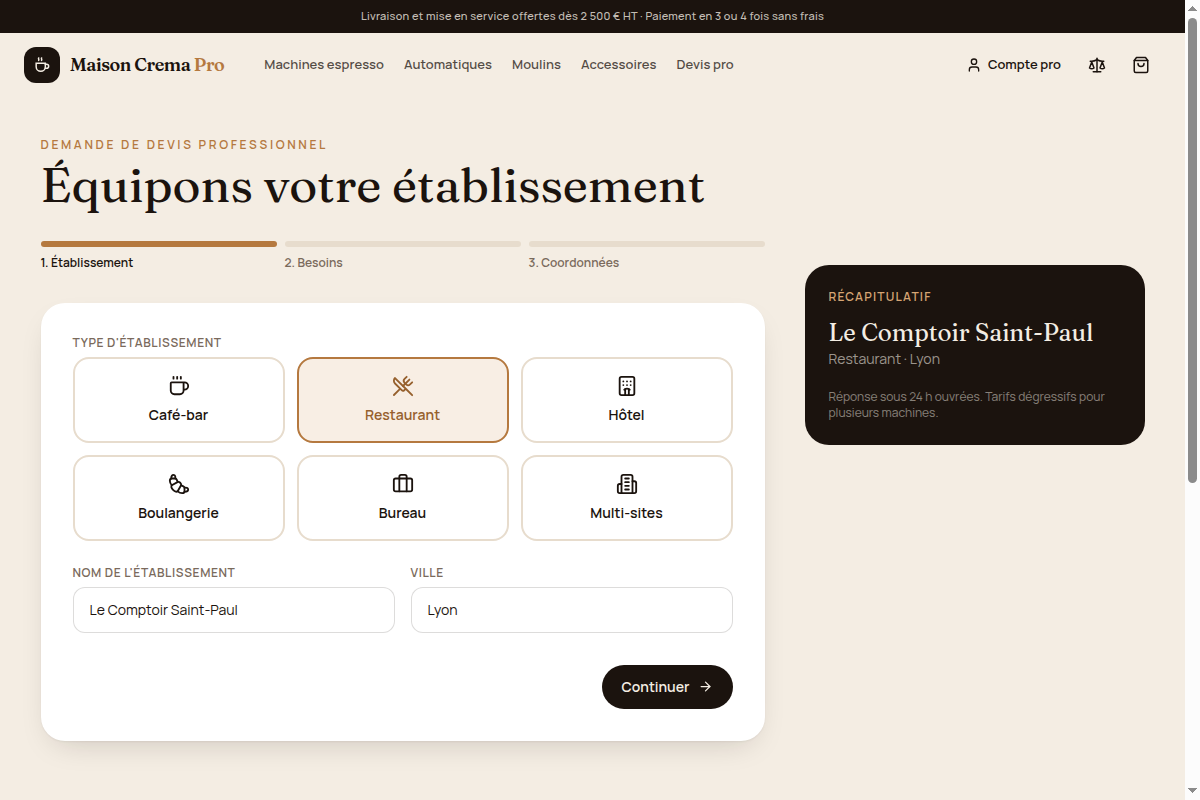Screen dimensions: 1200x800
Task: Select Multi-sites establishment type
Action: click(627, 498)
